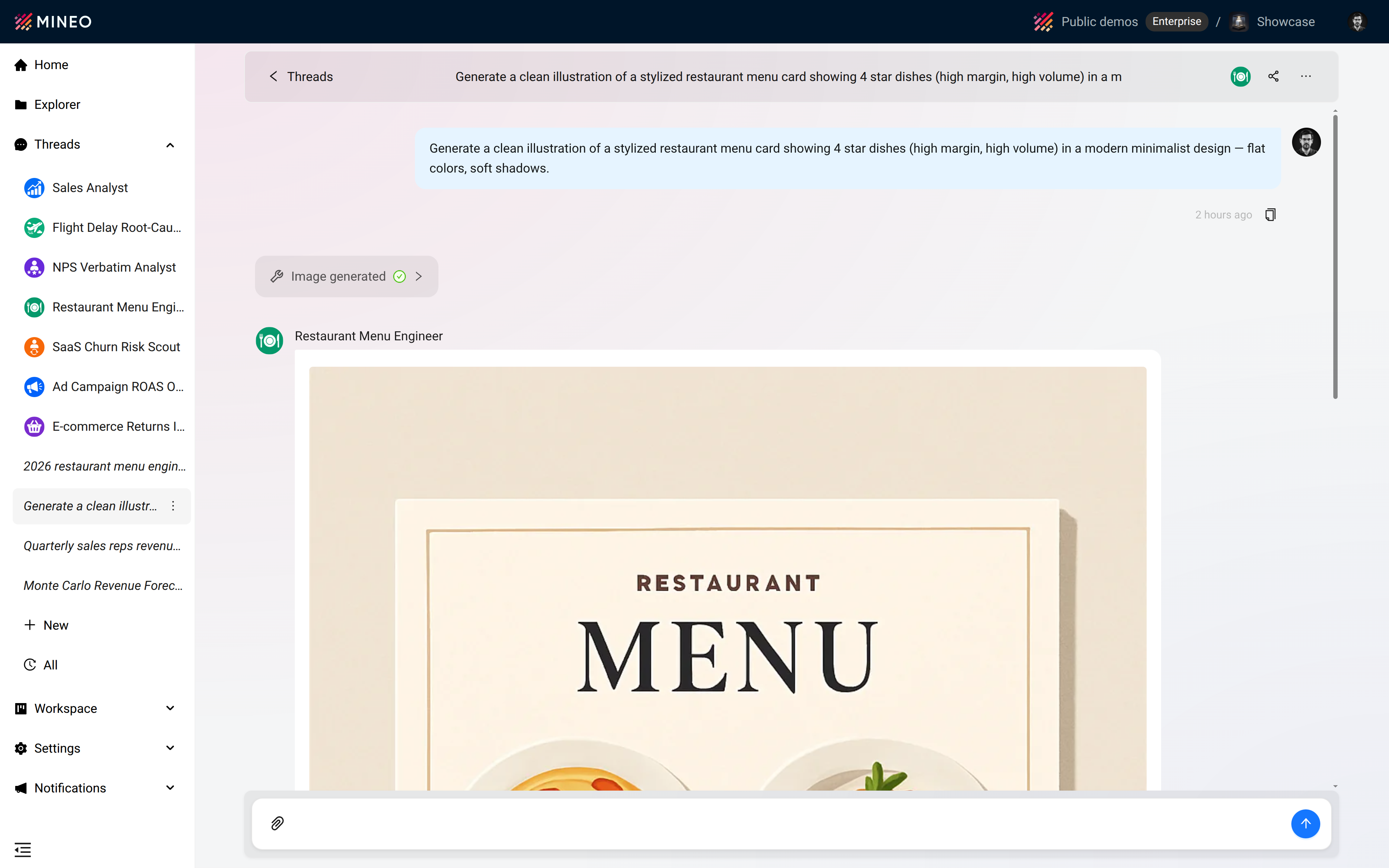Screen dimensions: 1389x868
Task: Open the Sales Analyst agent icon
Action: [34, 188]
